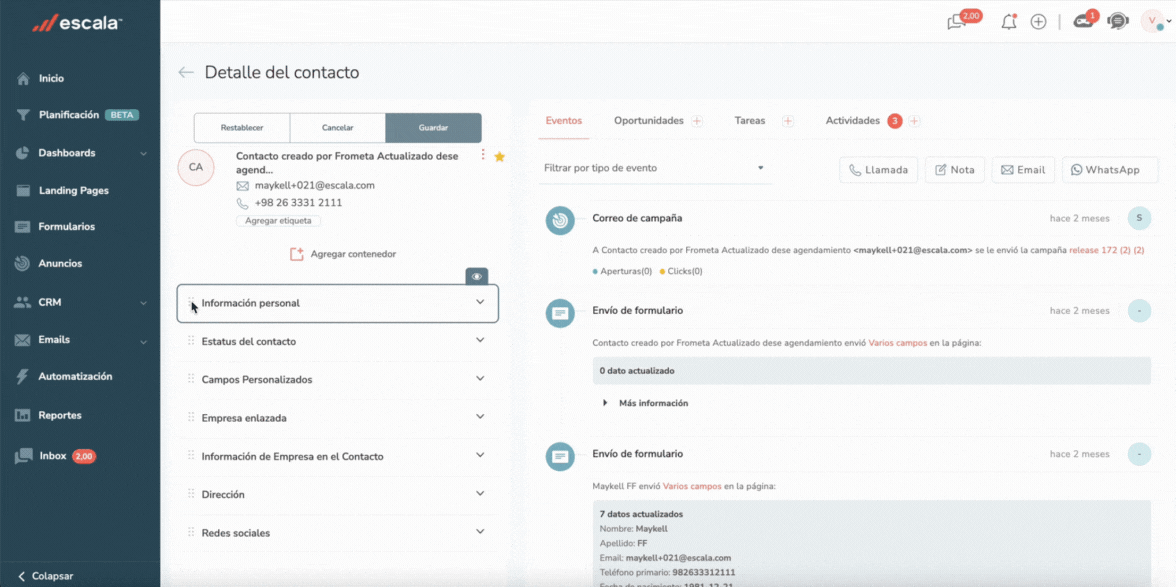Open the three-dot contact options menu

[x=483, y=155]
